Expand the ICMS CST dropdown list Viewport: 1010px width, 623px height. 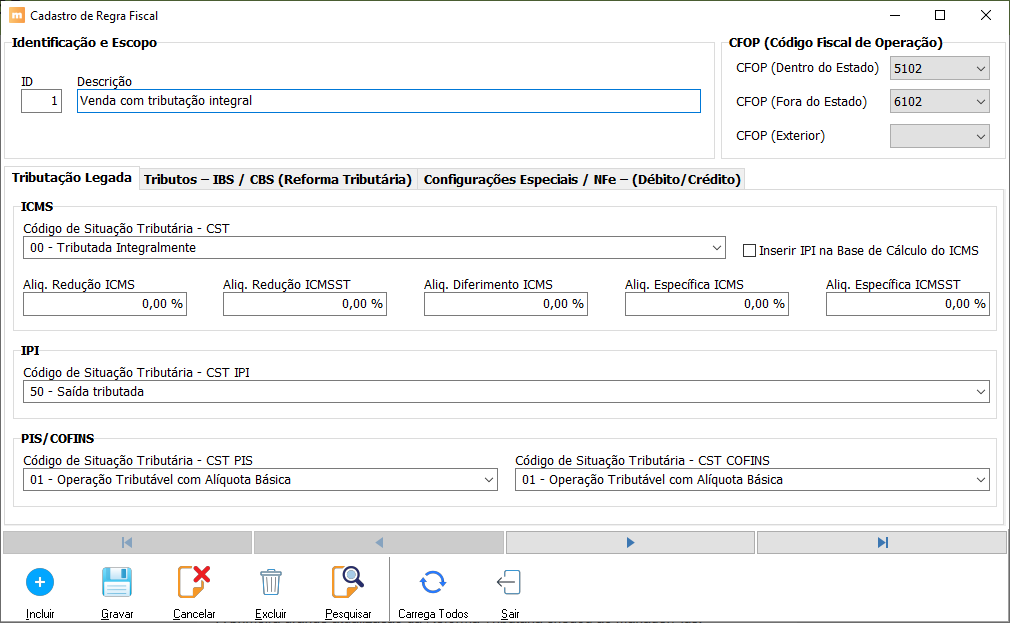click(717, 248)
